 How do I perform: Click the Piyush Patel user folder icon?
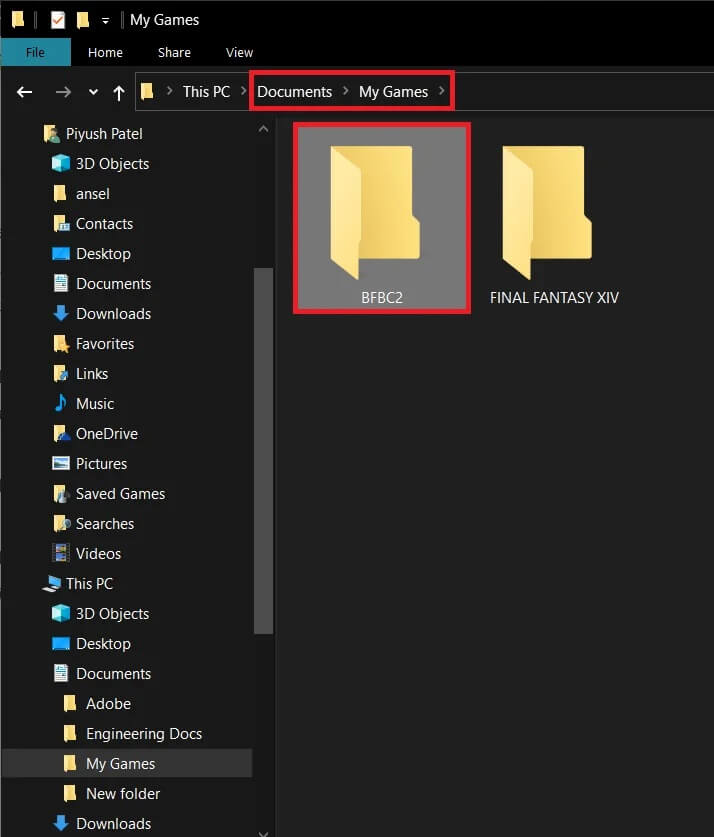(51, 133)
